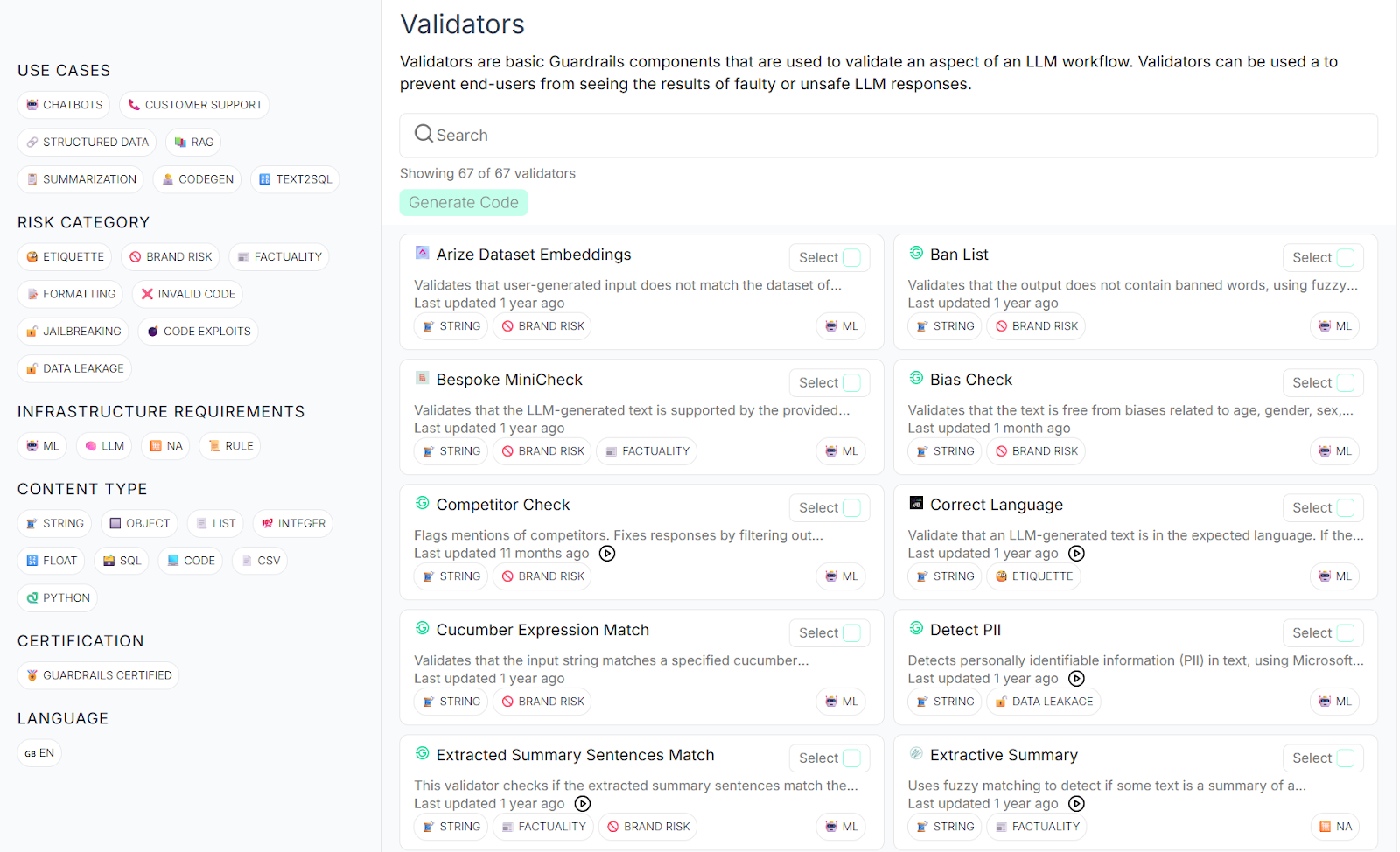Choose the LLM infrastructure requirement filter
Viewport: 1400px width, 852px height.
click(x=104, y=446)
